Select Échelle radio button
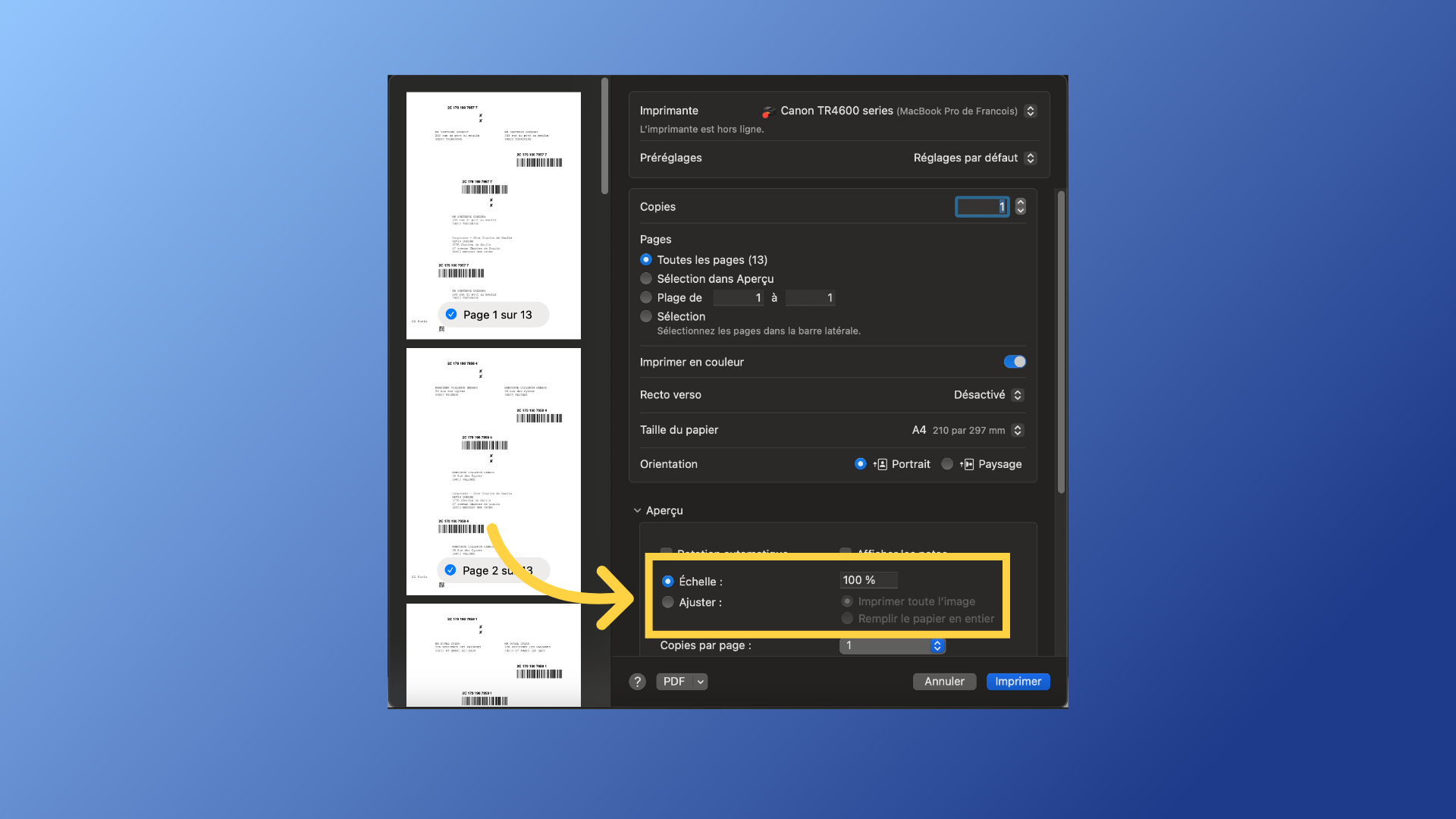This screenshot has height=819, width=1456. [668, 582]
